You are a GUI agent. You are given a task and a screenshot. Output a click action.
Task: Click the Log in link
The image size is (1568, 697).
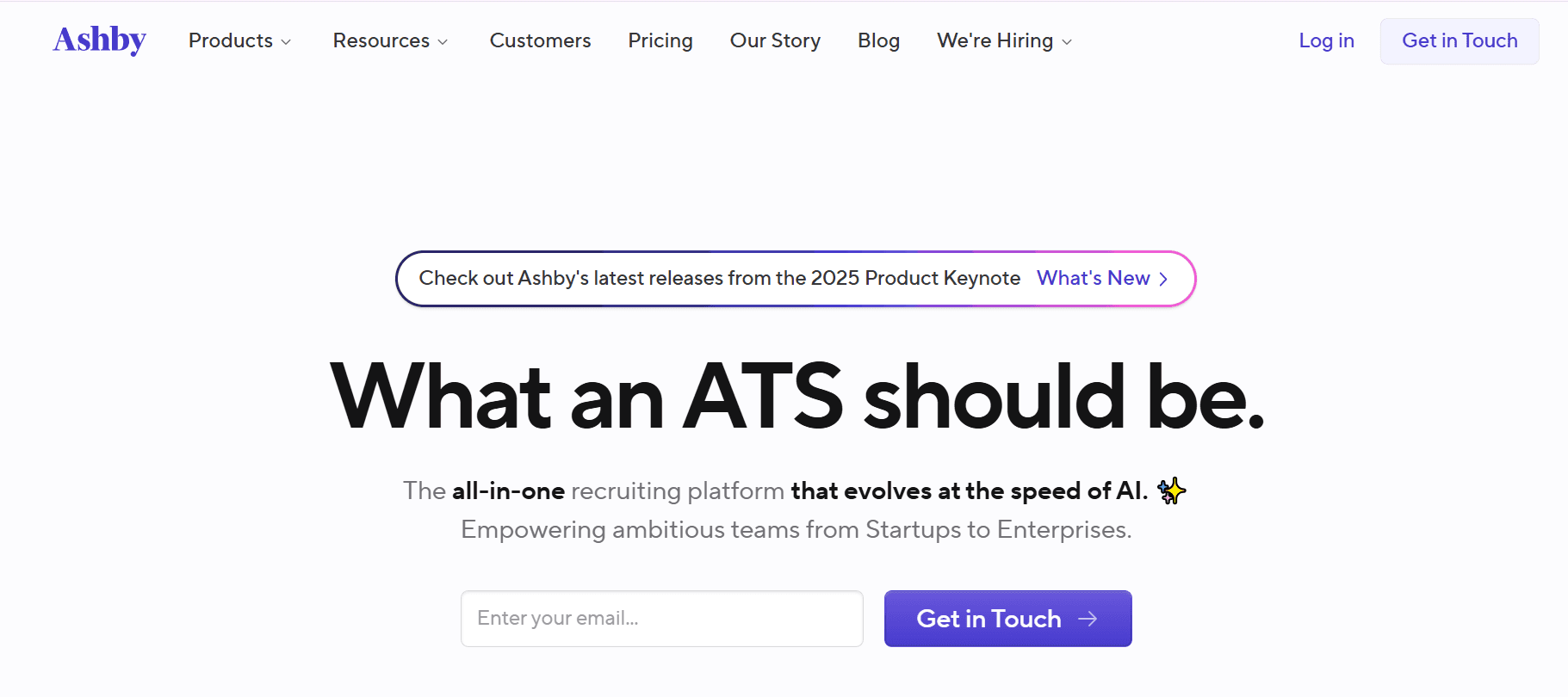pos(1326,40)
